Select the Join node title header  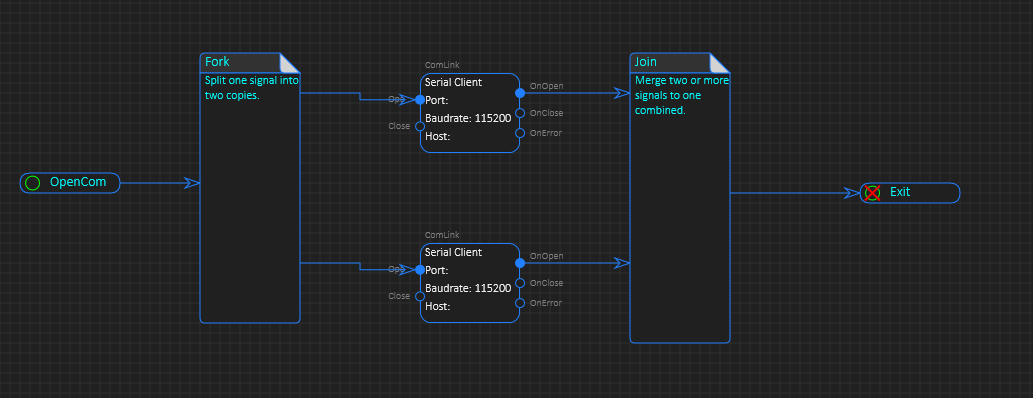646,62
